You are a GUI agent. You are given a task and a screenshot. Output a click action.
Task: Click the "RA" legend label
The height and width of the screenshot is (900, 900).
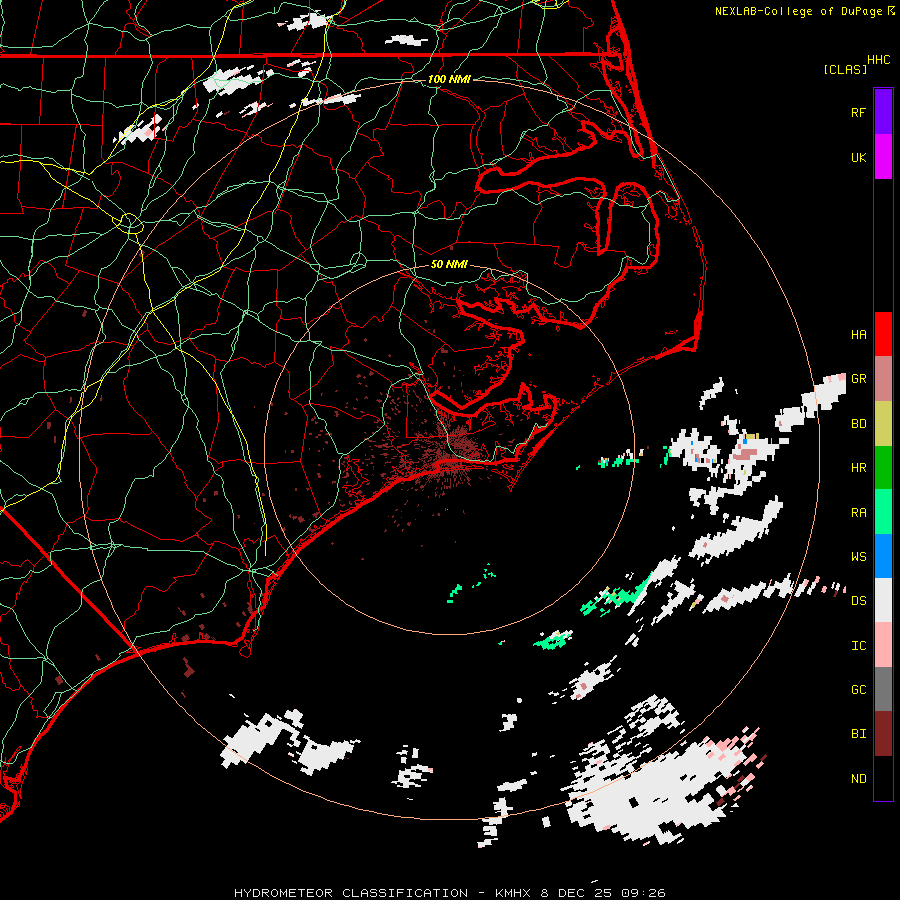(x=858, y=512)
